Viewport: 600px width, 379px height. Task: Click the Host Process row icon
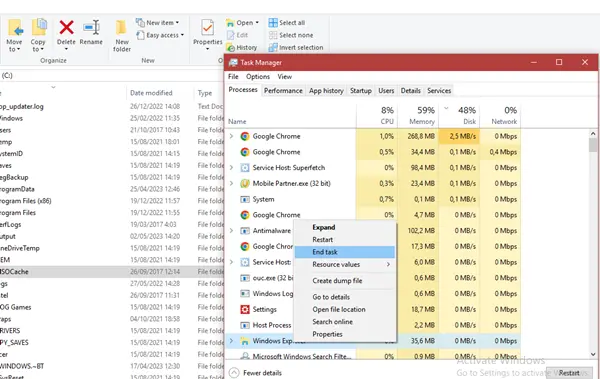(x=245, y=325)
